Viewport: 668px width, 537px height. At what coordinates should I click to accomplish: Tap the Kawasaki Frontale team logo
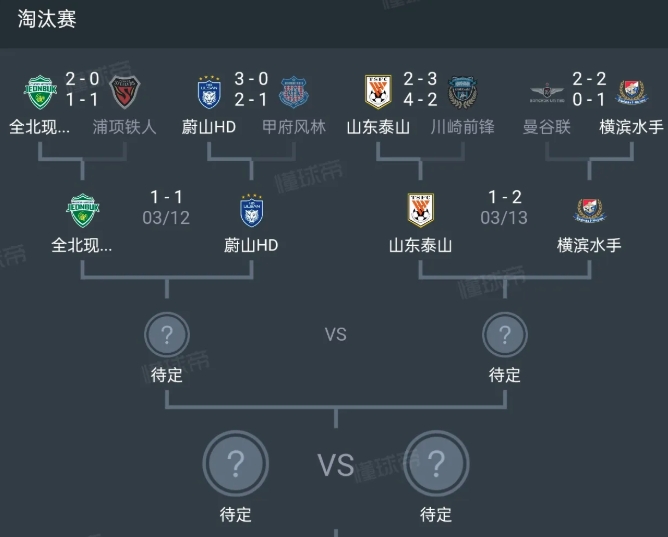(x=463, y=92)
